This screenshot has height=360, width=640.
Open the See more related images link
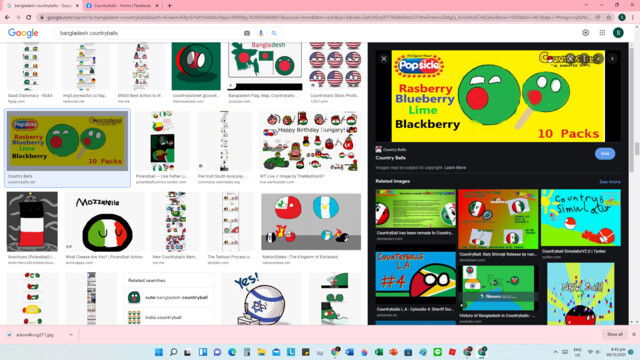point(610,182)
